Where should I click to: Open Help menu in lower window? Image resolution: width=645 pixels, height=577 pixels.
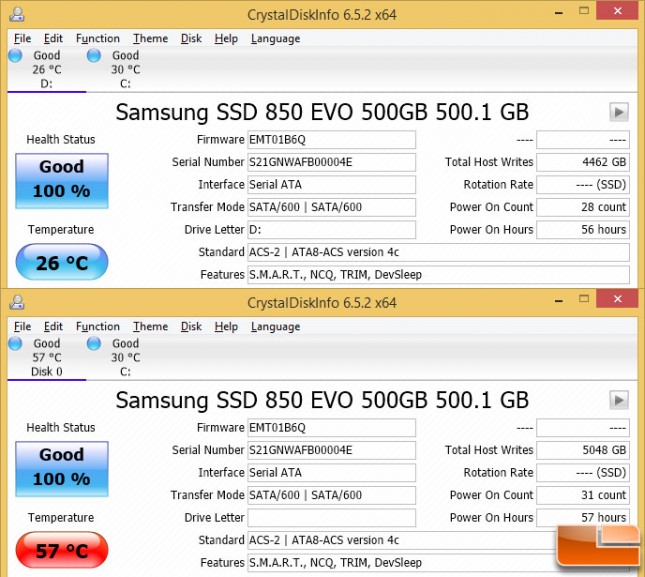(226, 327)
